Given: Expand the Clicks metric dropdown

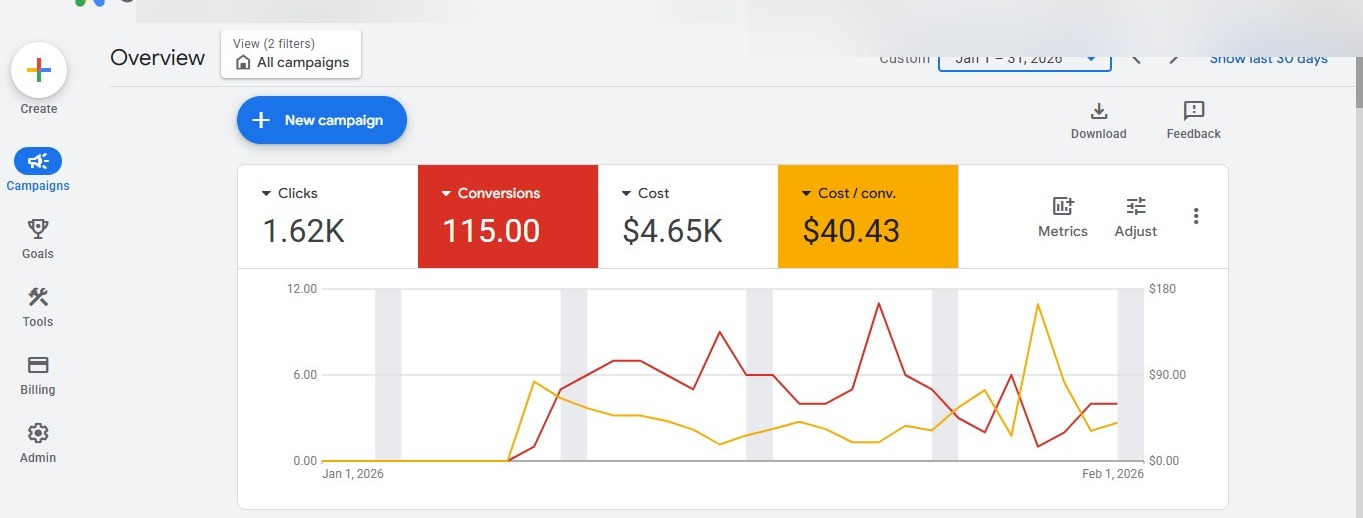Looking at the screenshot, I should click(x=266, y=193).
